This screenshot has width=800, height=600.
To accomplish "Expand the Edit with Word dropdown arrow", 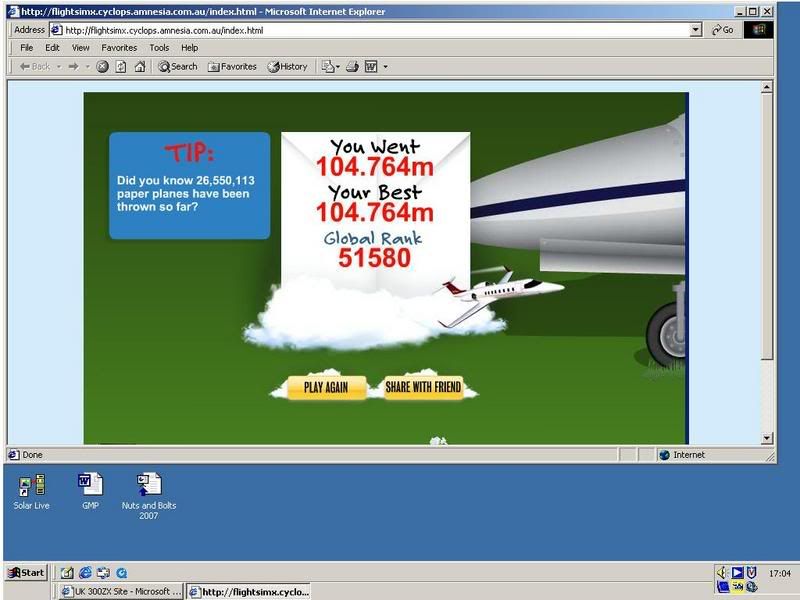I will pyautogui.click(x=385, y=67).
